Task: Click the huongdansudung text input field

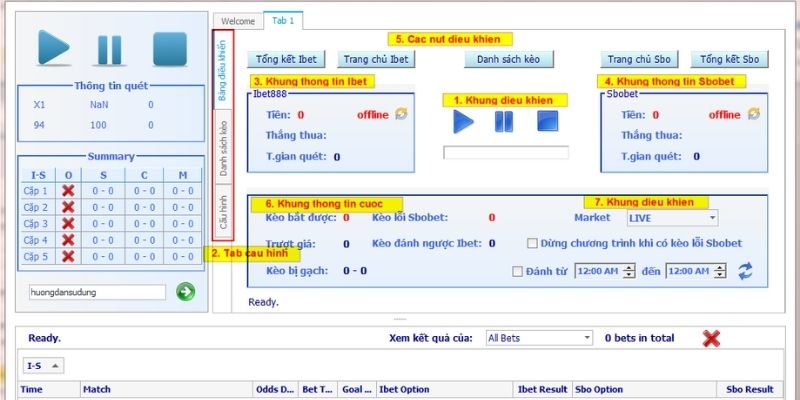Action: 96,292
